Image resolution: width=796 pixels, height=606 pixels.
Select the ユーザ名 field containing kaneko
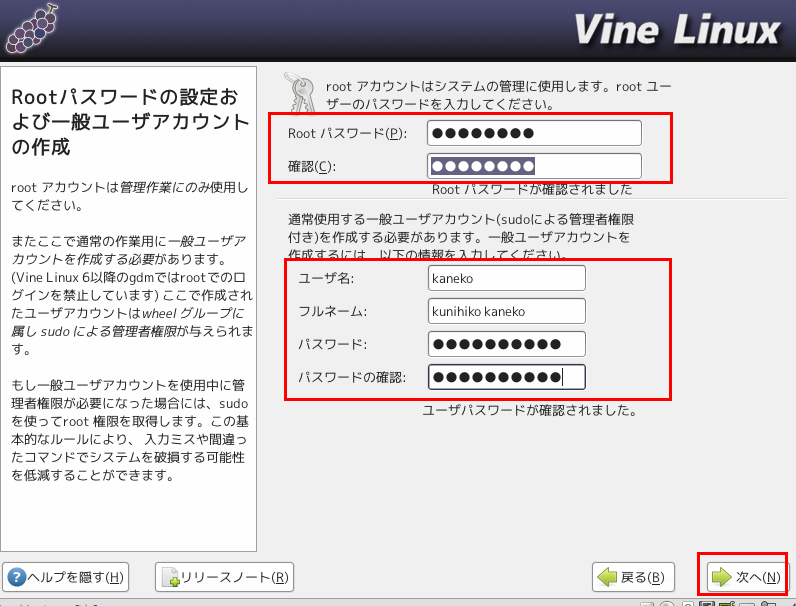(507, 278)
